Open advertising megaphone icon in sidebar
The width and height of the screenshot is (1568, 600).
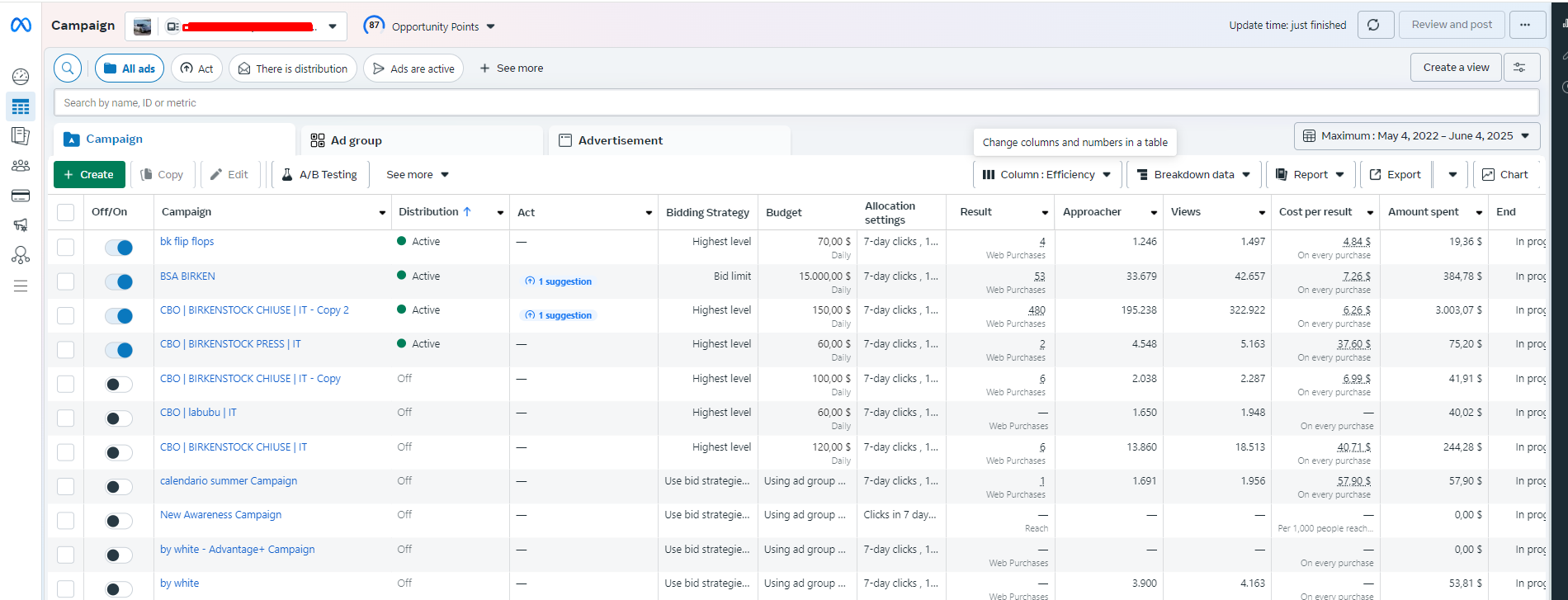pos(21,224)
